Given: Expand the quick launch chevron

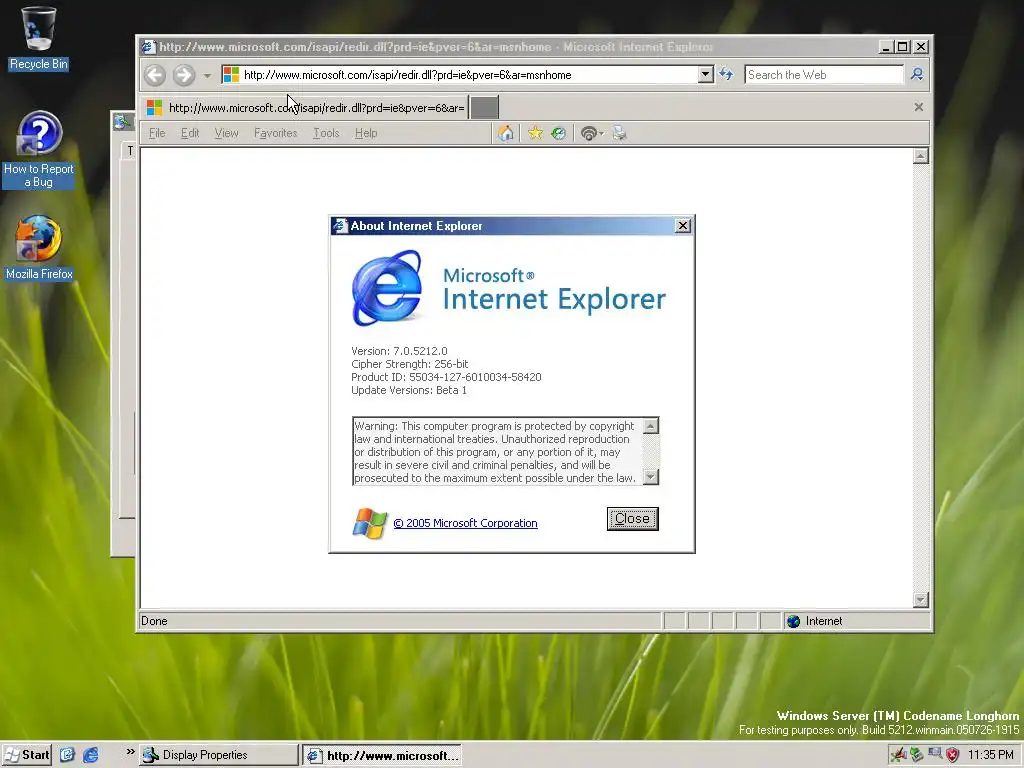Looking at the screenshot, I should [x=130, y=752].
